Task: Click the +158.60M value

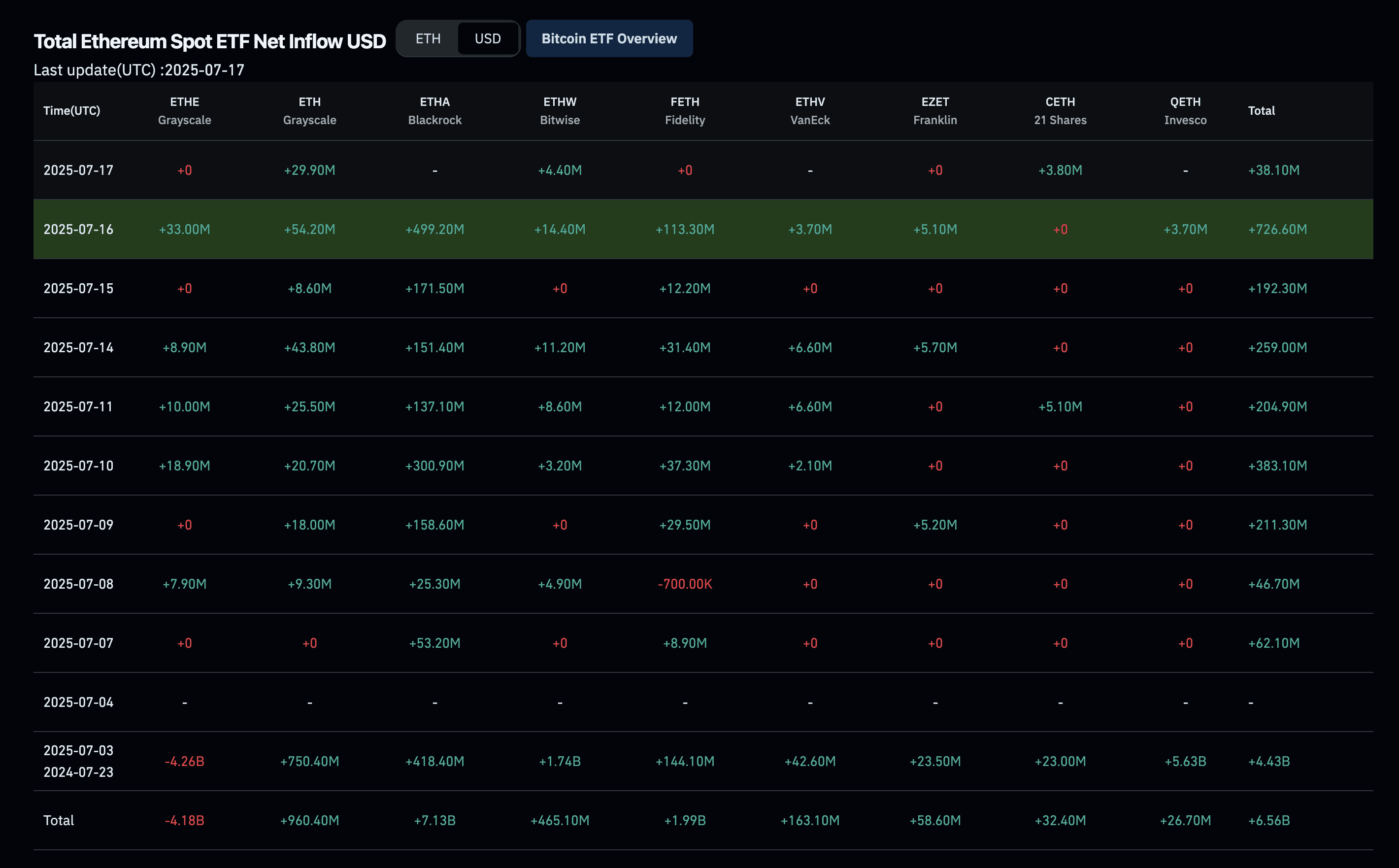Action: tap(434, 525)
